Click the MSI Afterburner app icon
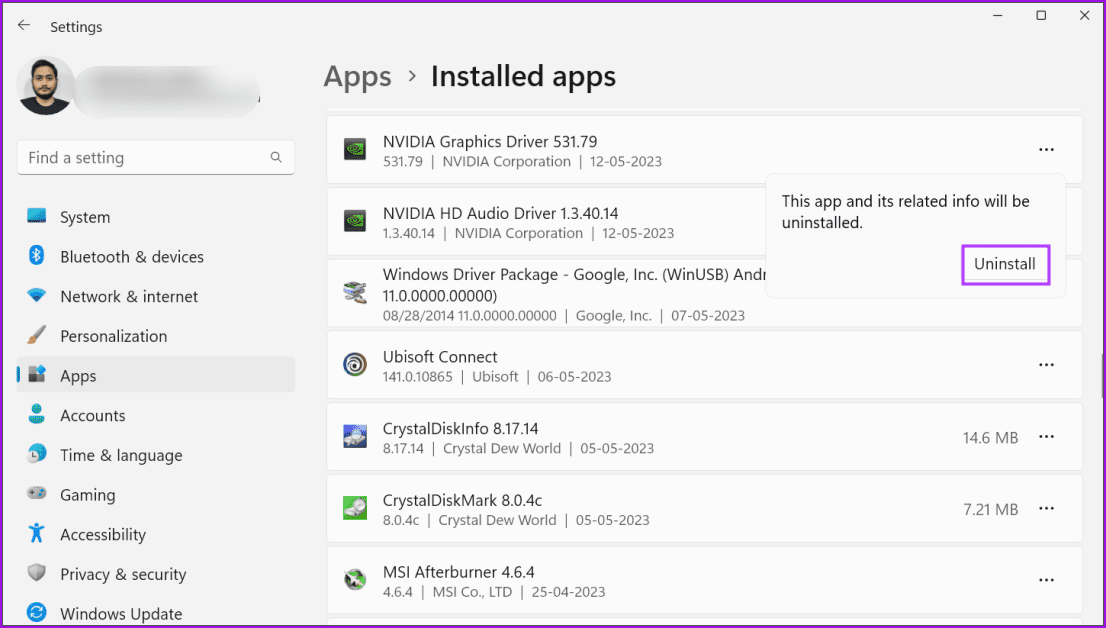The image size is (1106, 628). click(354, 581)
